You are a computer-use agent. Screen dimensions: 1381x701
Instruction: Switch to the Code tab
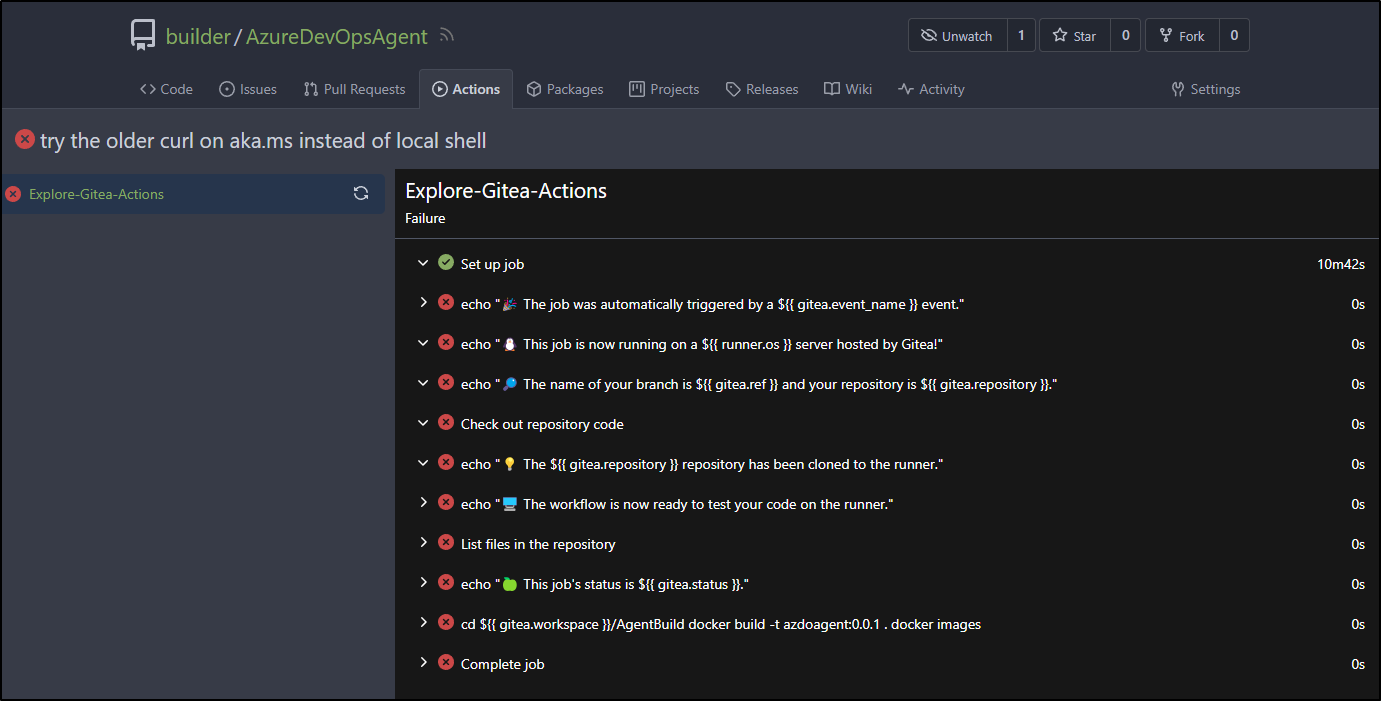[x=166, y=89]
